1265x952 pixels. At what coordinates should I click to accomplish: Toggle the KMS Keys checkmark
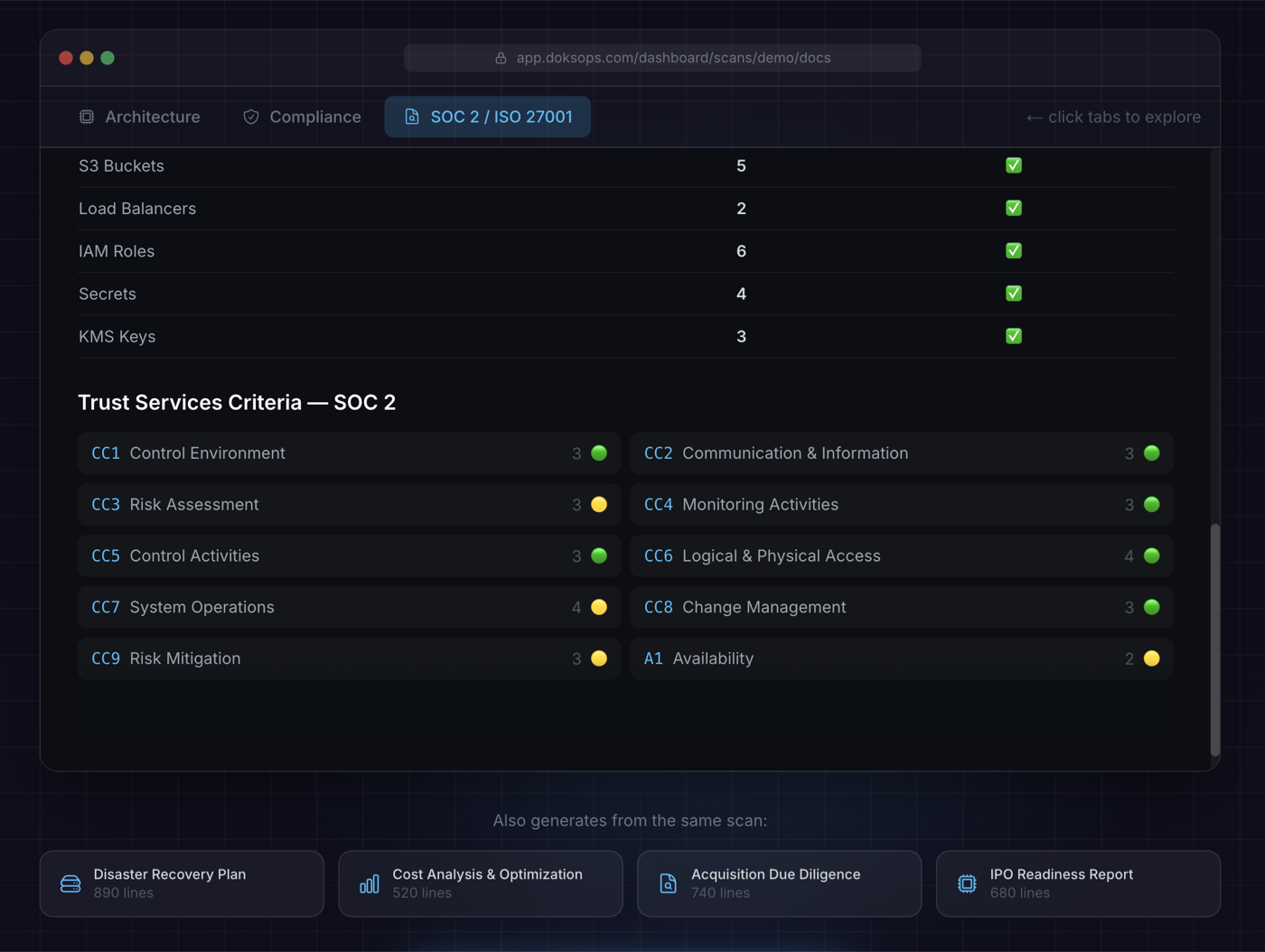coord(1013,336)
